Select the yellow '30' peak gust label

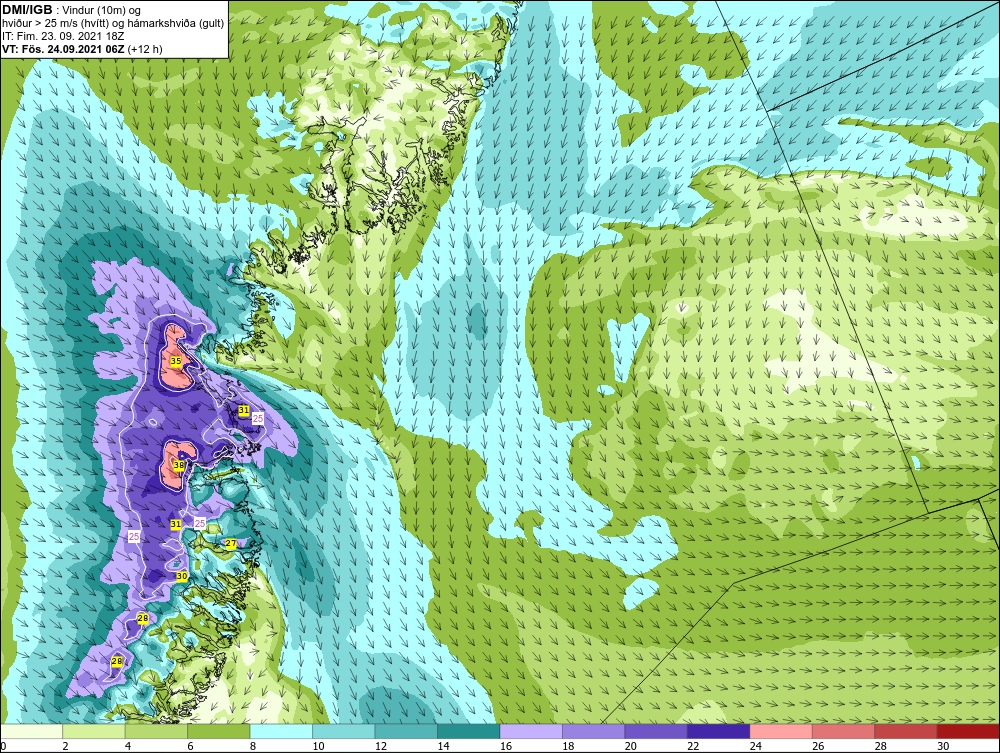[182, 576]
